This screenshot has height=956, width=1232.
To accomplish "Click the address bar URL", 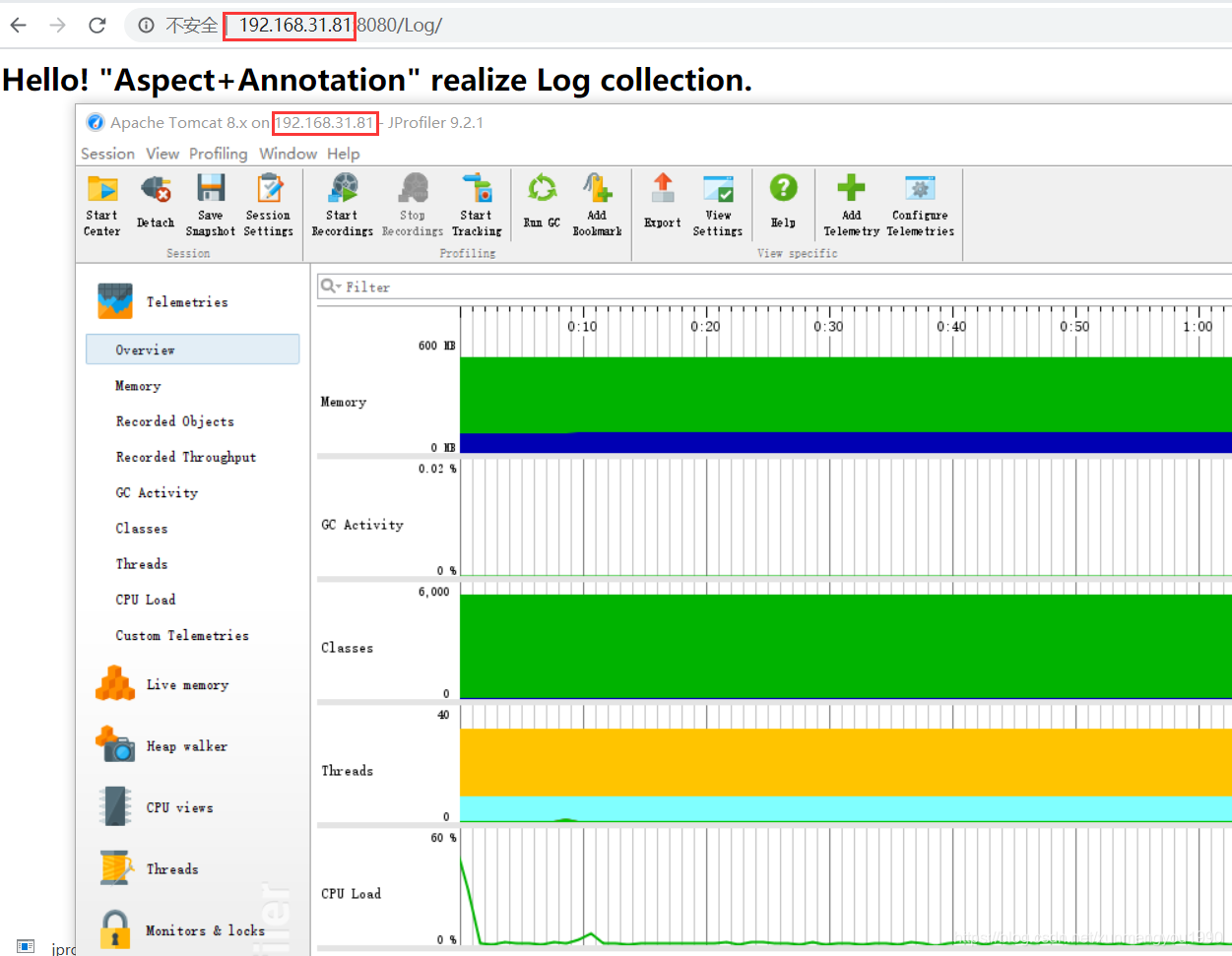I will tap(340, 26).
